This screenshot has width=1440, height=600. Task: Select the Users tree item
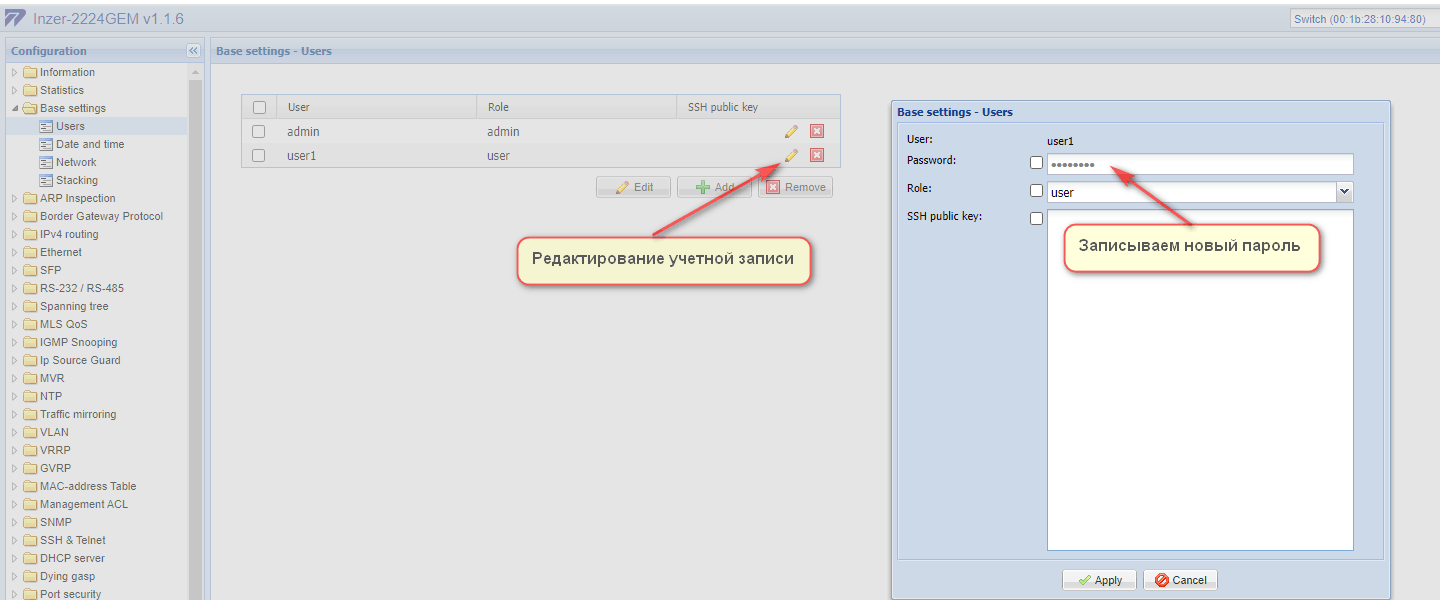[x=70, y=126]
